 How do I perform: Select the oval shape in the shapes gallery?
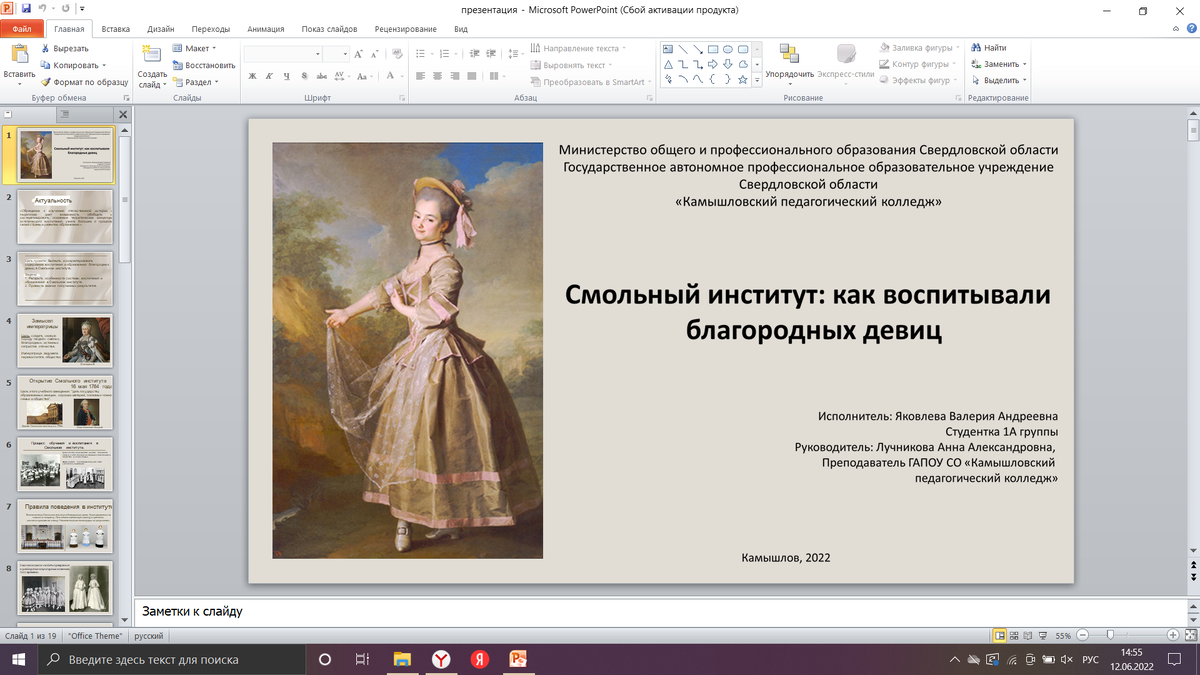[728, 49]
